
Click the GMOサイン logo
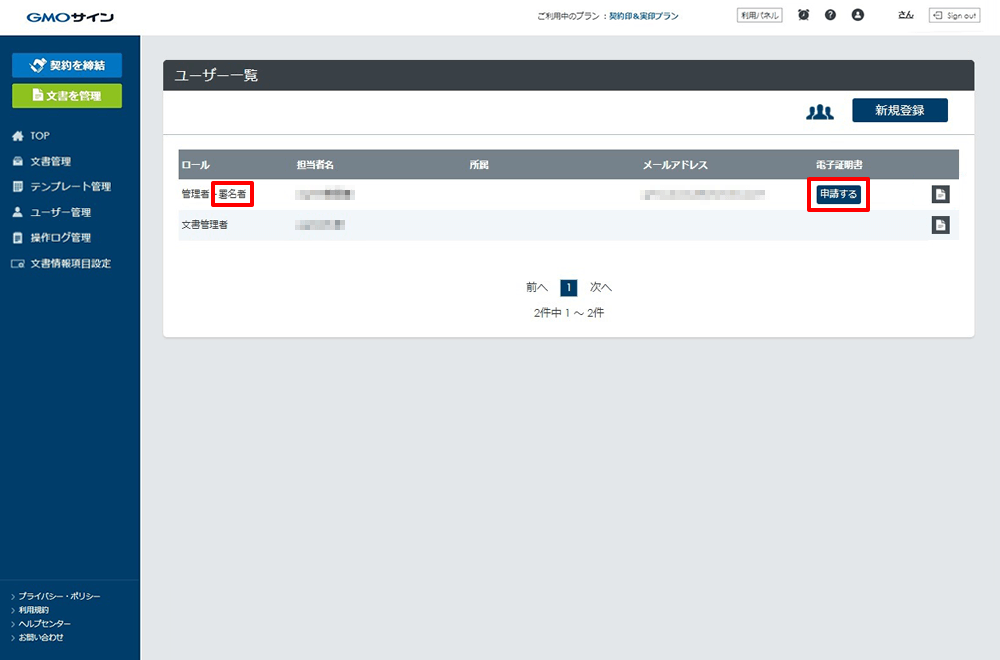point(70,17)
